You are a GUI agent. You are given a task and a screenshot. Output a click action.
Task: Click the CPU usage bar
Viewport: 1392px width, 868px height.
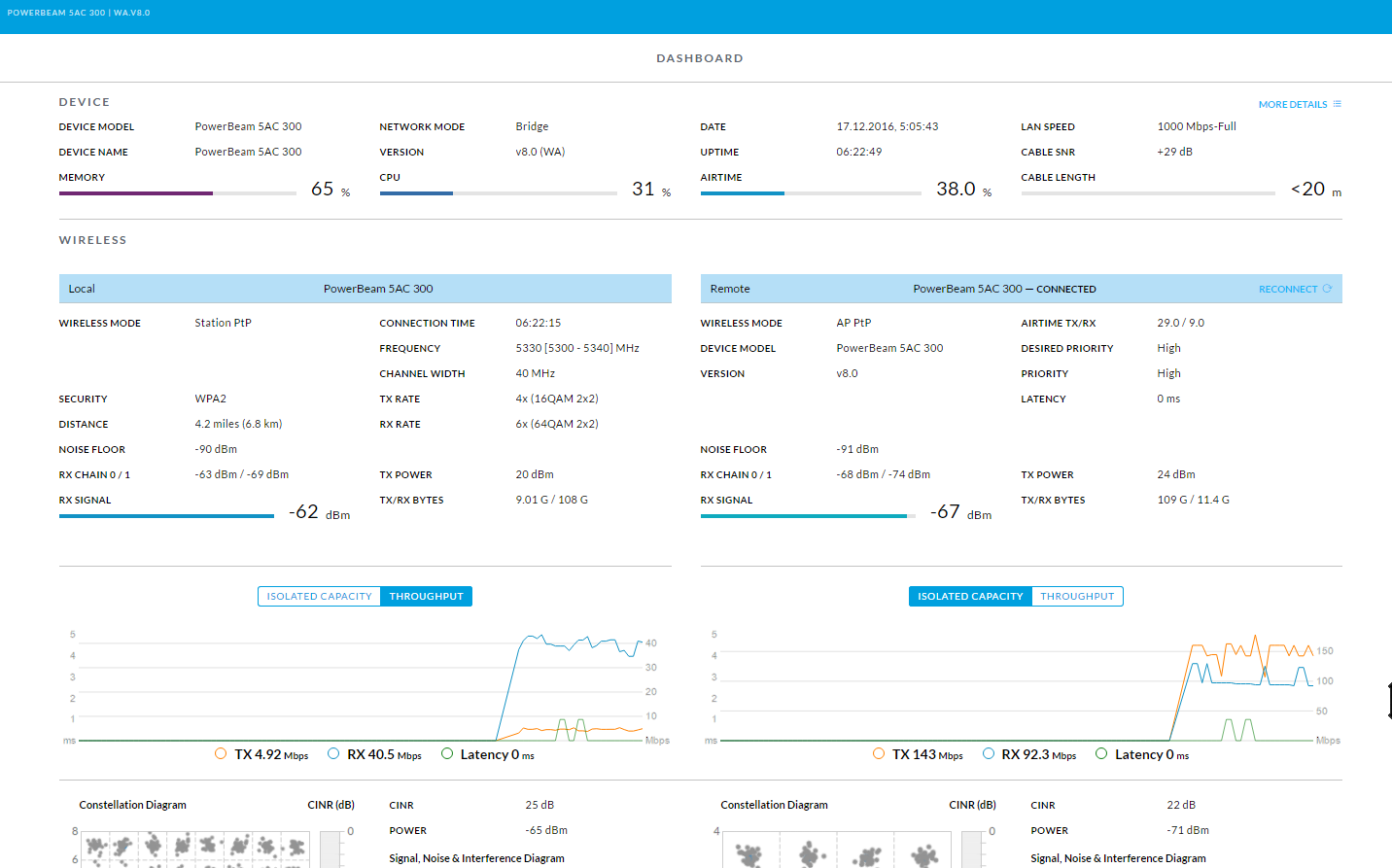(x=499, y=193)
